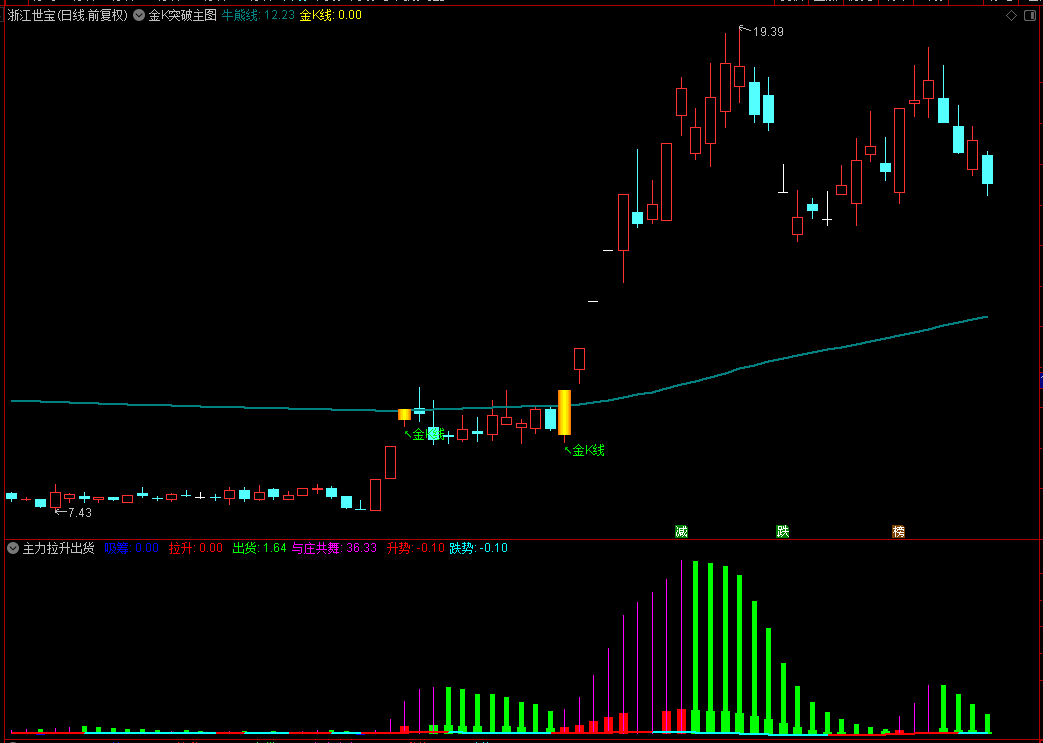Screen dimensions: 1043x743
Task: Select the red 拉升 legend value
Action: (x=196, y=548)
